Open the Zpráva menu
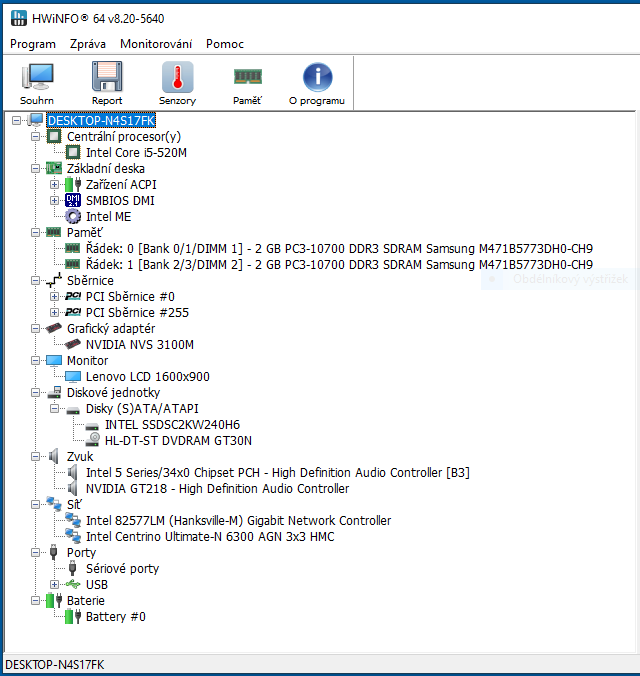This screenshot has height=676, width=640. pos(88,44)
